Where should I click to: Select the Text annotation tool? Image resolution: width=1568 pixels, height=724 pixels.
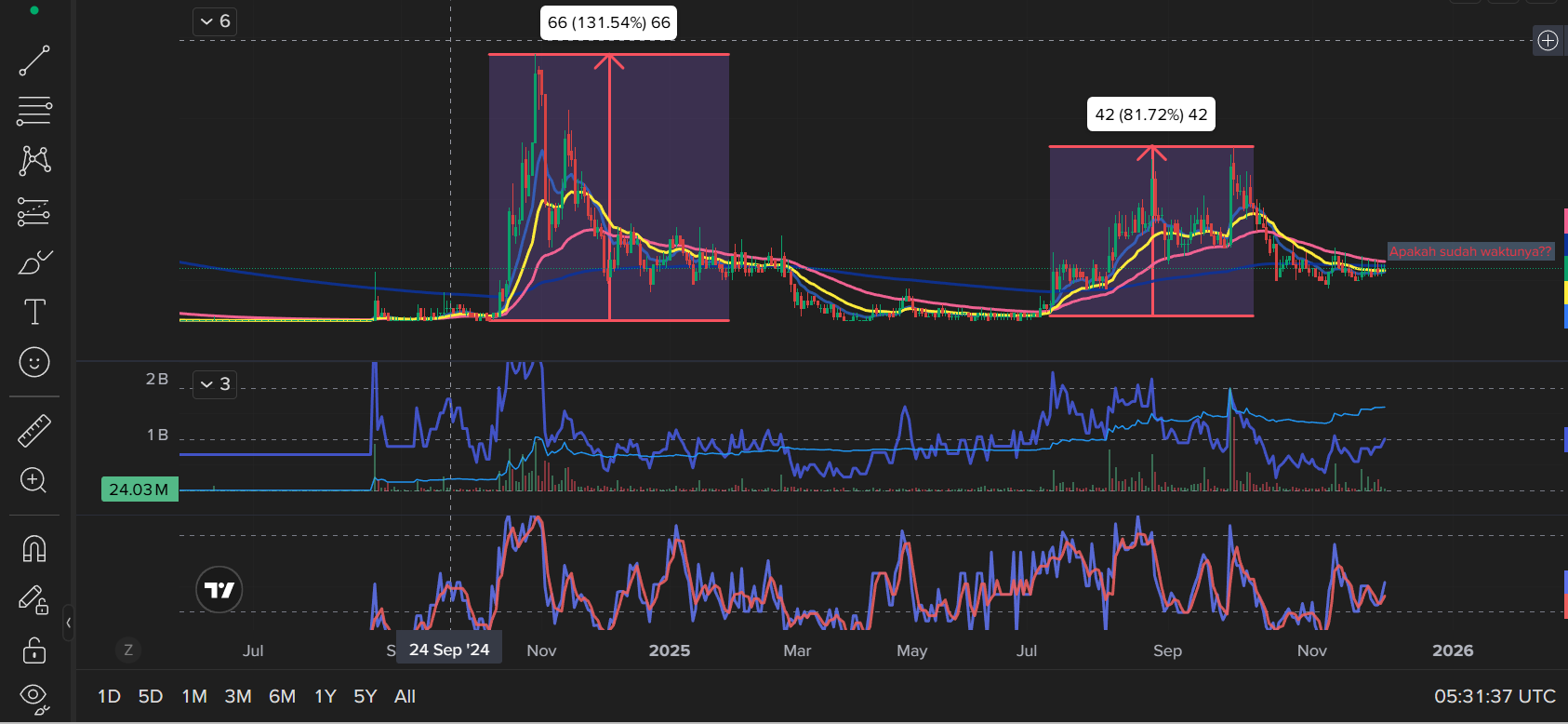pyautogui.click(x=34, y=312)
